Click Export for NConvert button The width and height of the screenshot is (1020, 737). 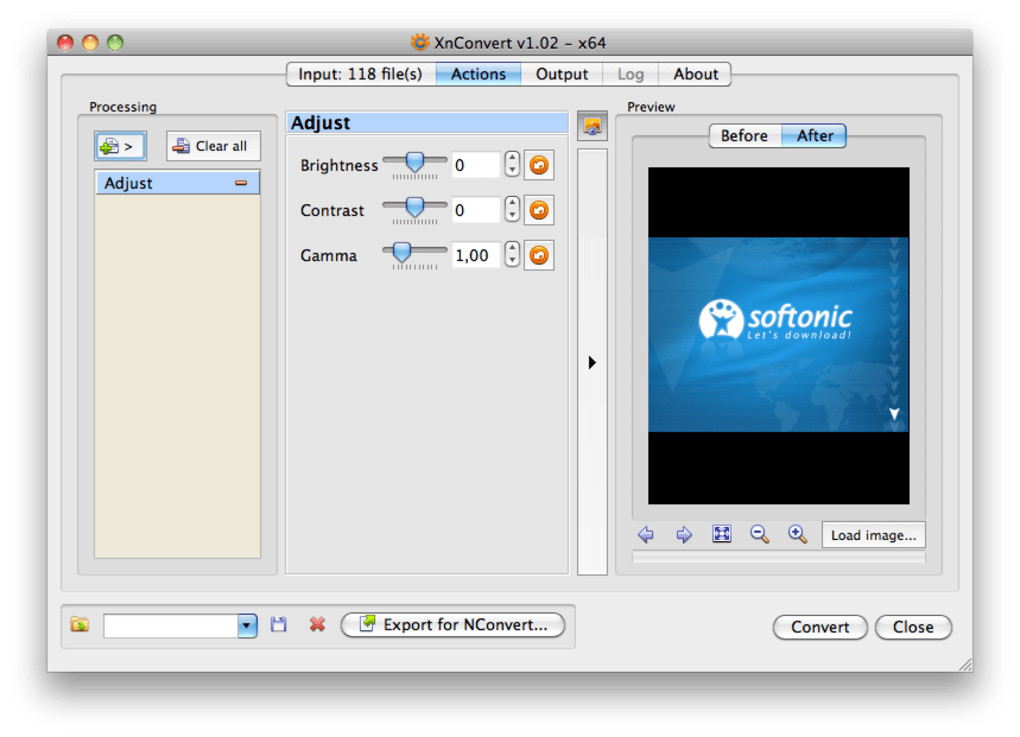click(453, 625)
